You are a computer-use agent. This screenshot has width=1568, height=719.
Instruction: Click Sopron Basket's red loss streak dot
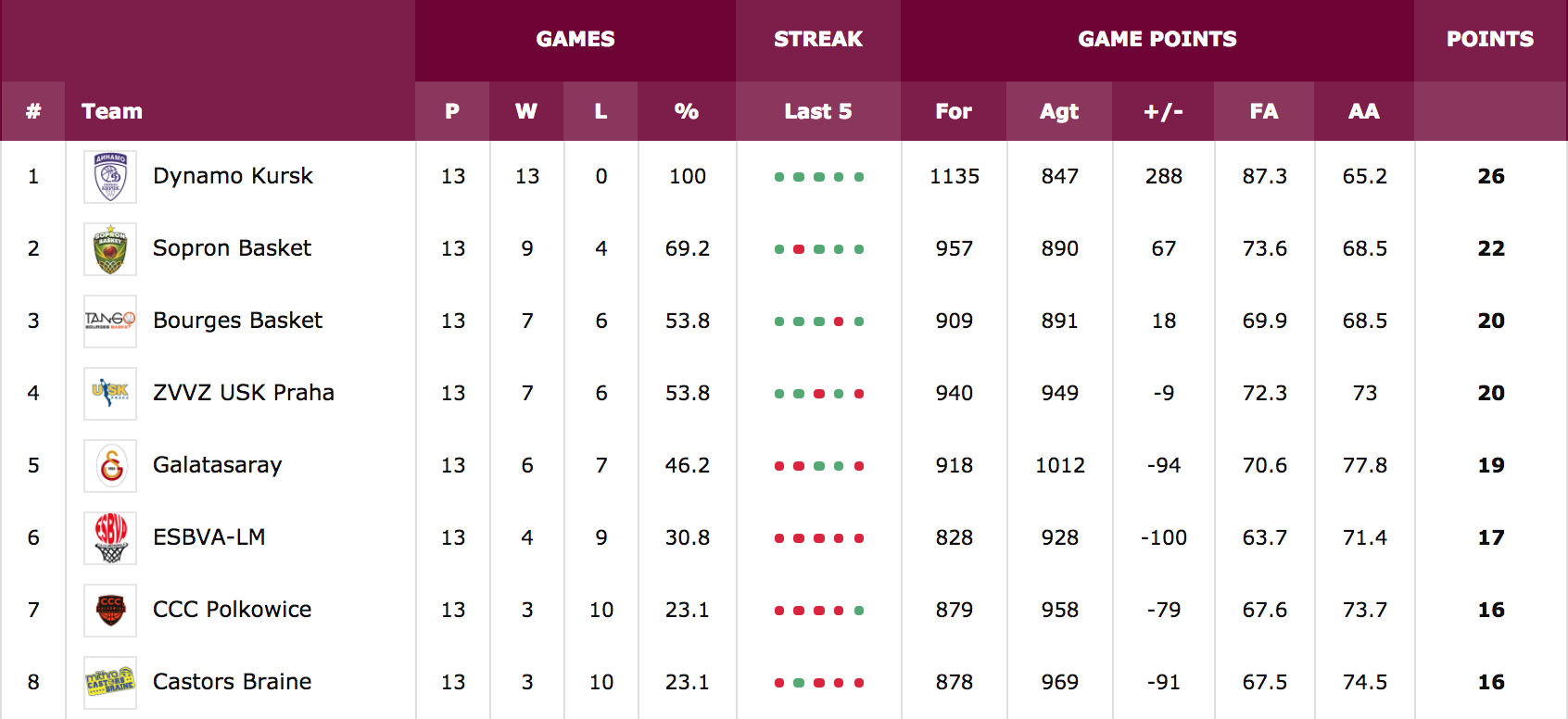(799, 249)
